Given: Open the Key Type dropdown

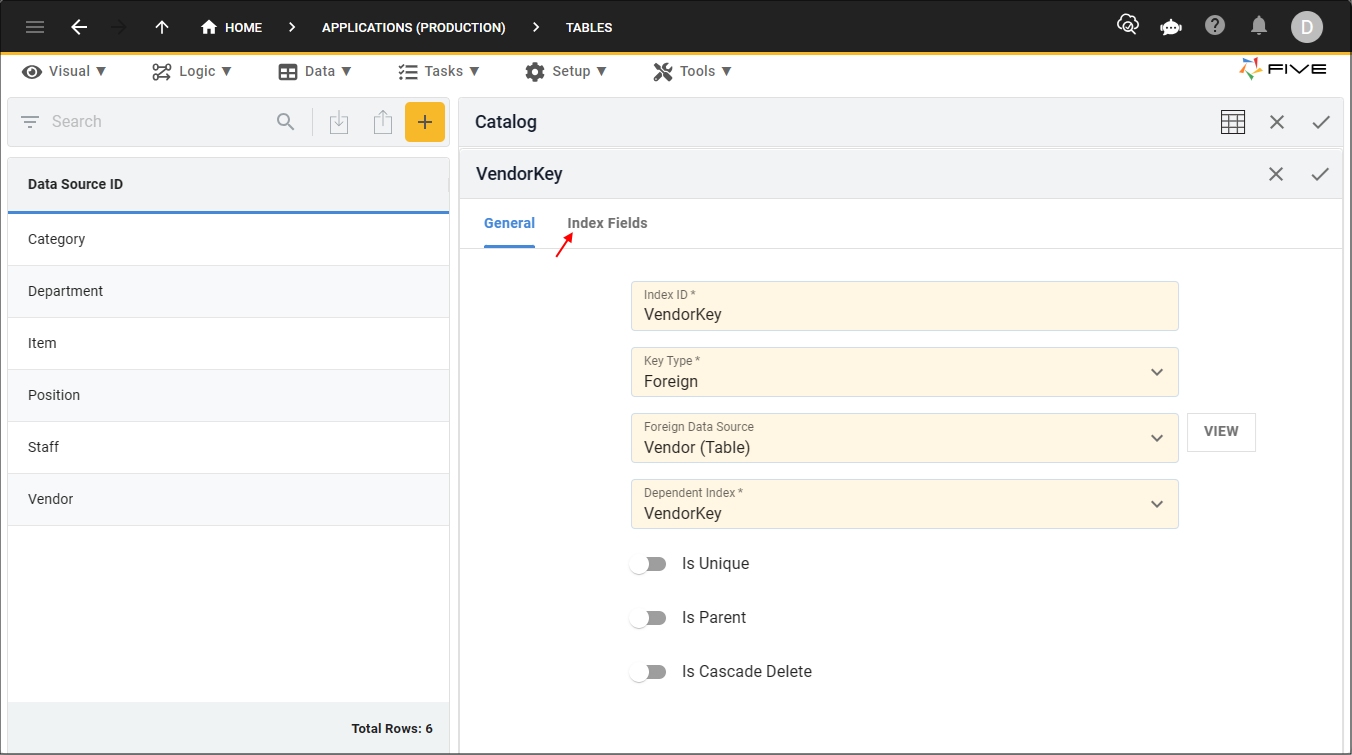Looking at the screenshot, I should click(x=904, y=372).
